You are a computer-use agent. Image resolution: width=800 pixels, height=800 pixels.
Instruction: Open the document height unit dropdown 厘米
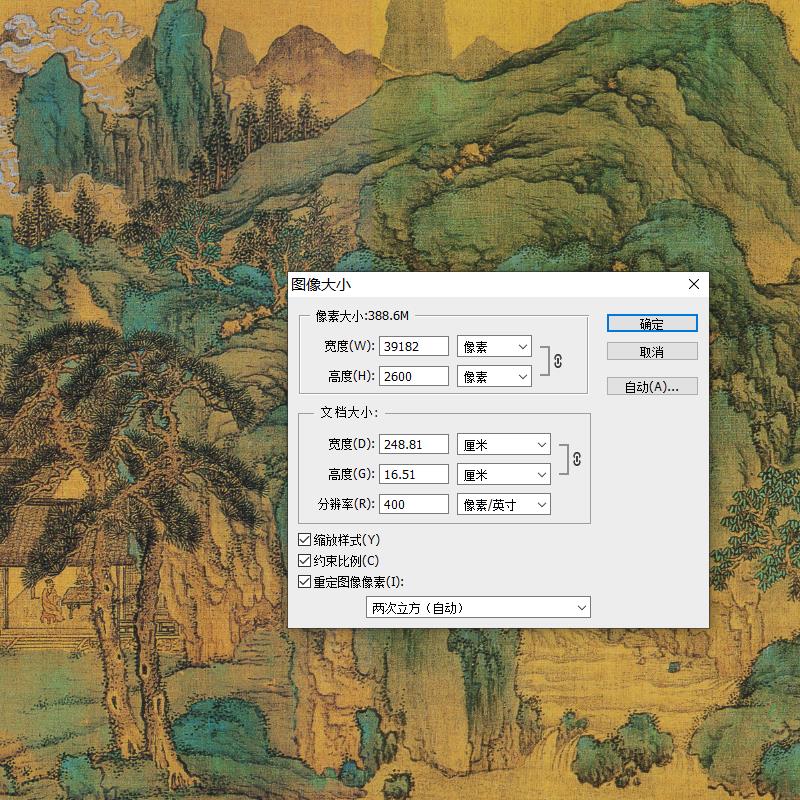[x=504, y=474]
